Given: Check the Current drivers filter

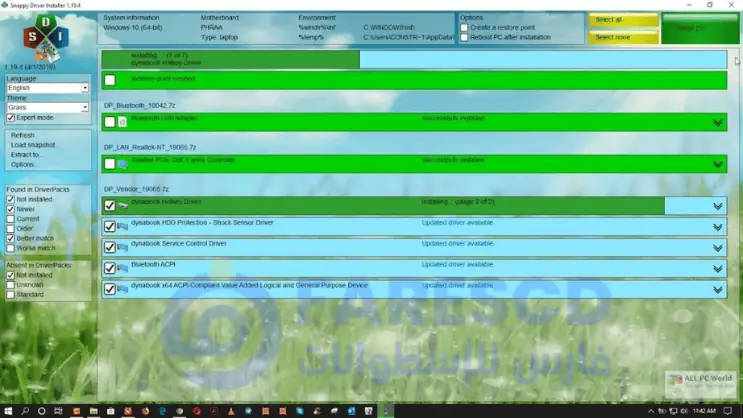Looking at the screenshot, I should tap(10, 219).
